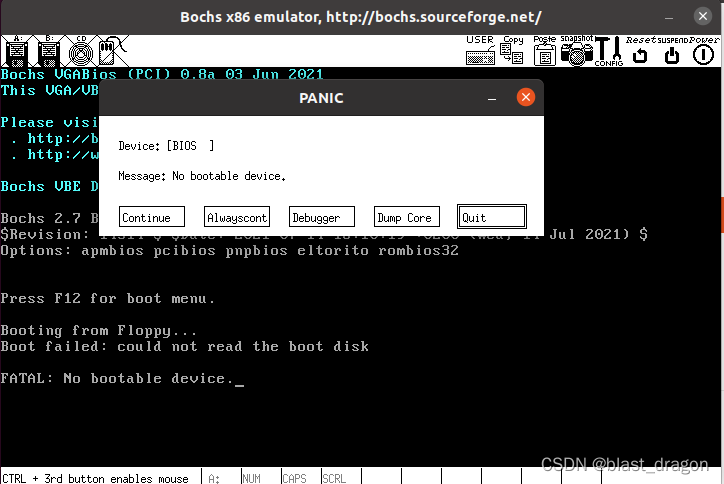Click the Bochs x86 emulator title bar

[x=360, y=17]
